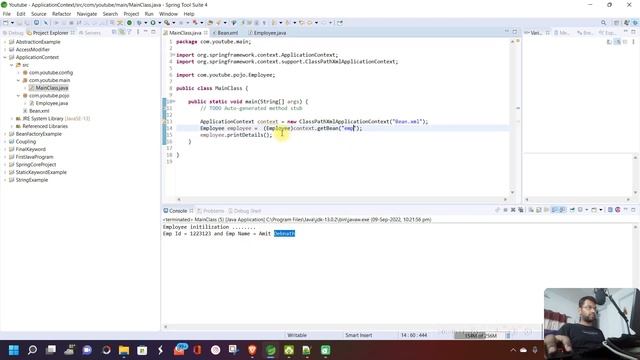
Task: Select MainClass.java in Project Explorer
Action: point(51,88)
